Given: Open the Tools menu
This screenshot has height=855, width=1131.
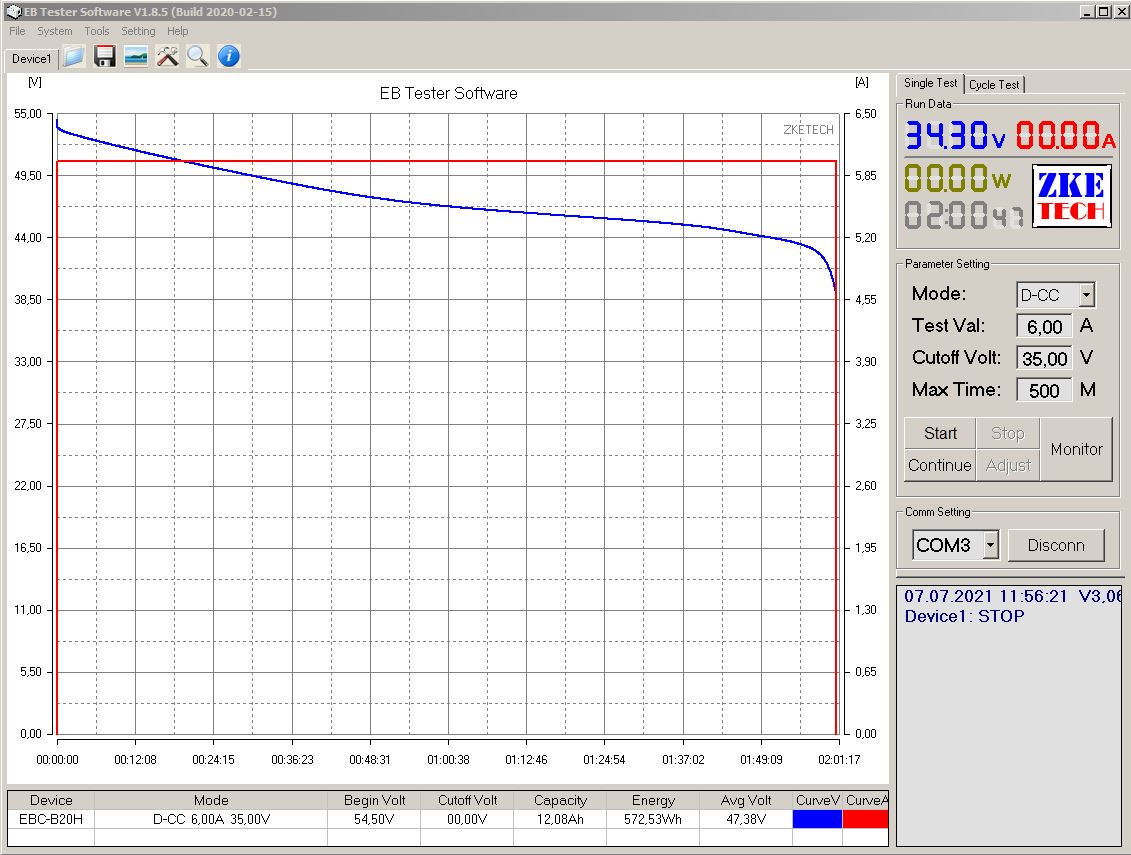Looking at the screenshot, I should tap(97, 31).
